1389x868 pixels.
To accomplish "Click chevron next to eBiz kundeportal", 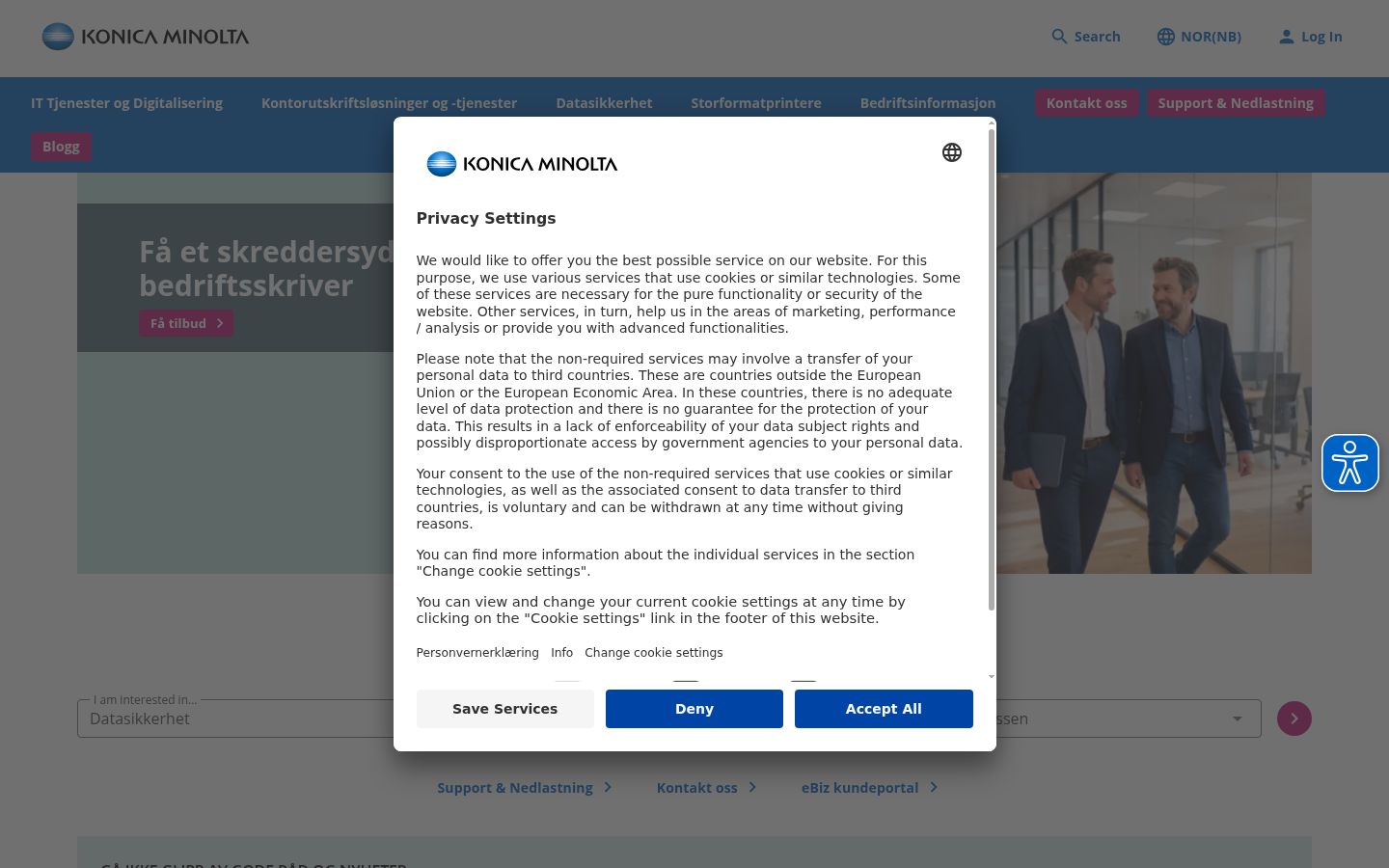I will (934, 788).
